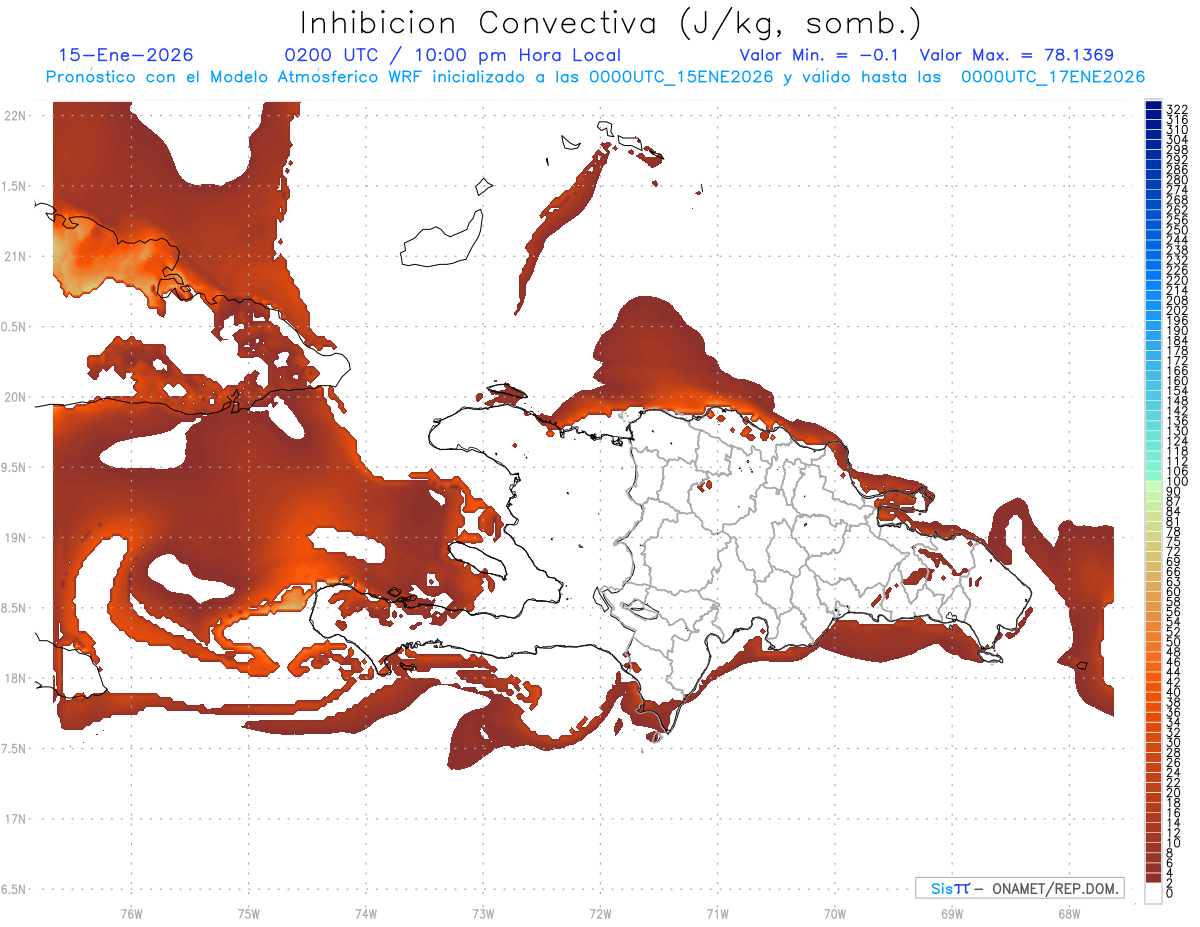Click the '72W' longitude label
The width and height of the screenshot is (1200, 927).
click(600, 914)
